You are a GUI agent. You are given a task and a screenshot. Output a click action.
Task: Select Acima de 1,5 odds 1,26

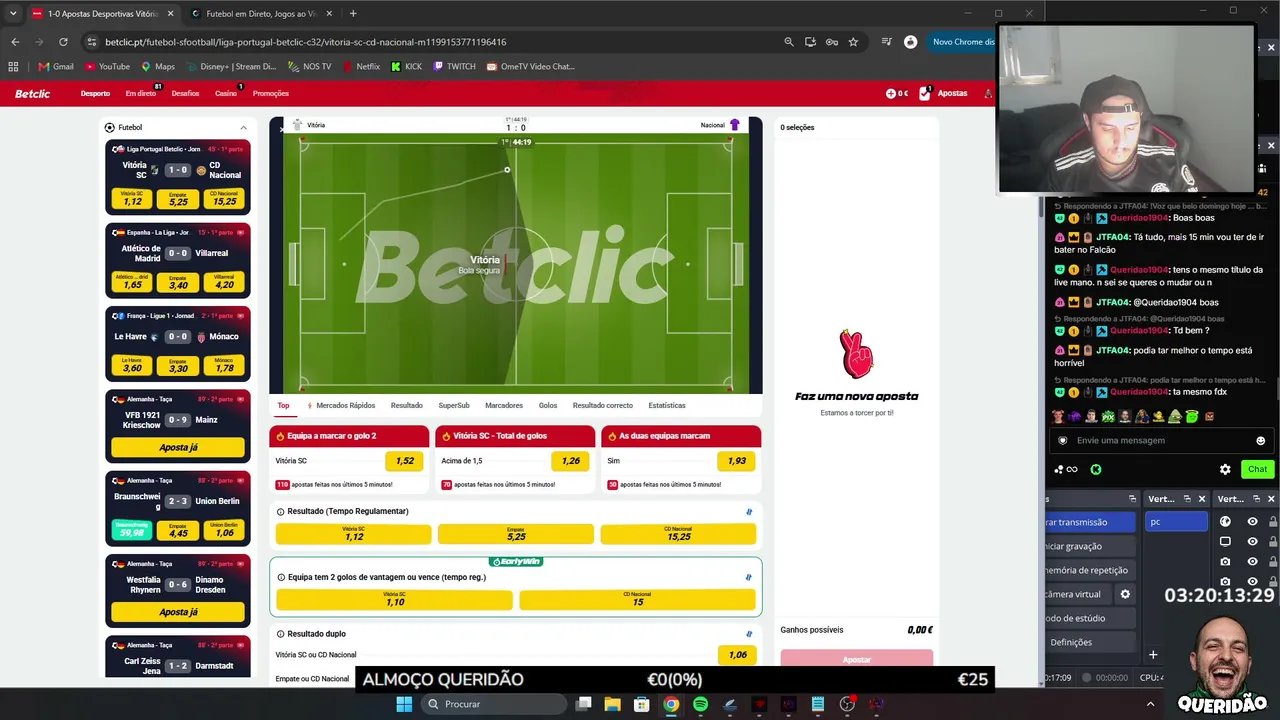coord(571,461)
